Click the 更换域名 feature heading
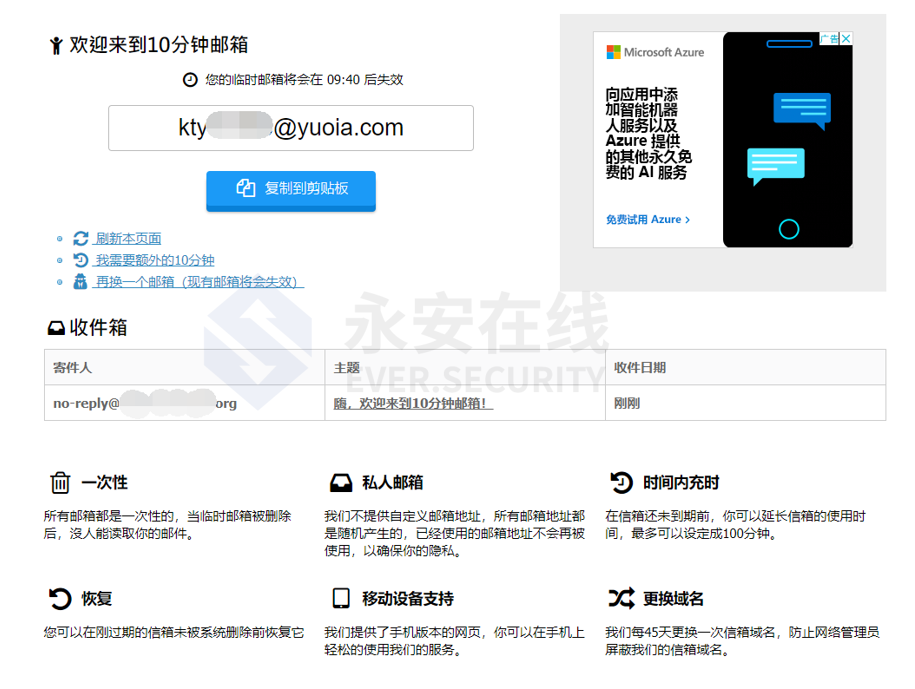Screen dimensions: 915x689 [x=673, y=599]
